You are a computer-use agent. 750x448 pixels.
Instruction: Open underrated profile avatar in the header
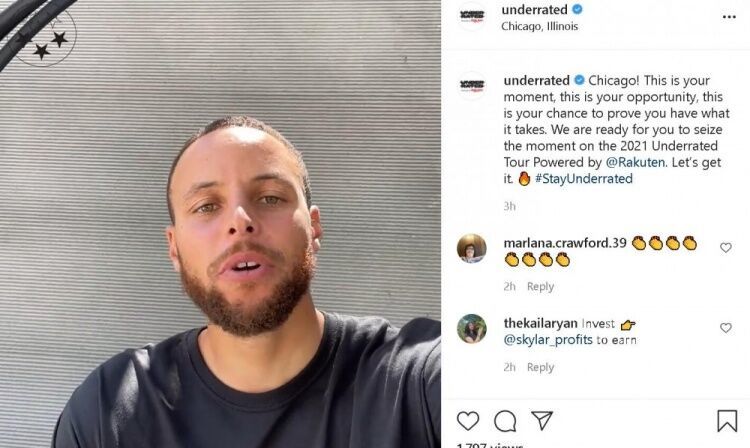pyautogui.click(x=472, y=16)
